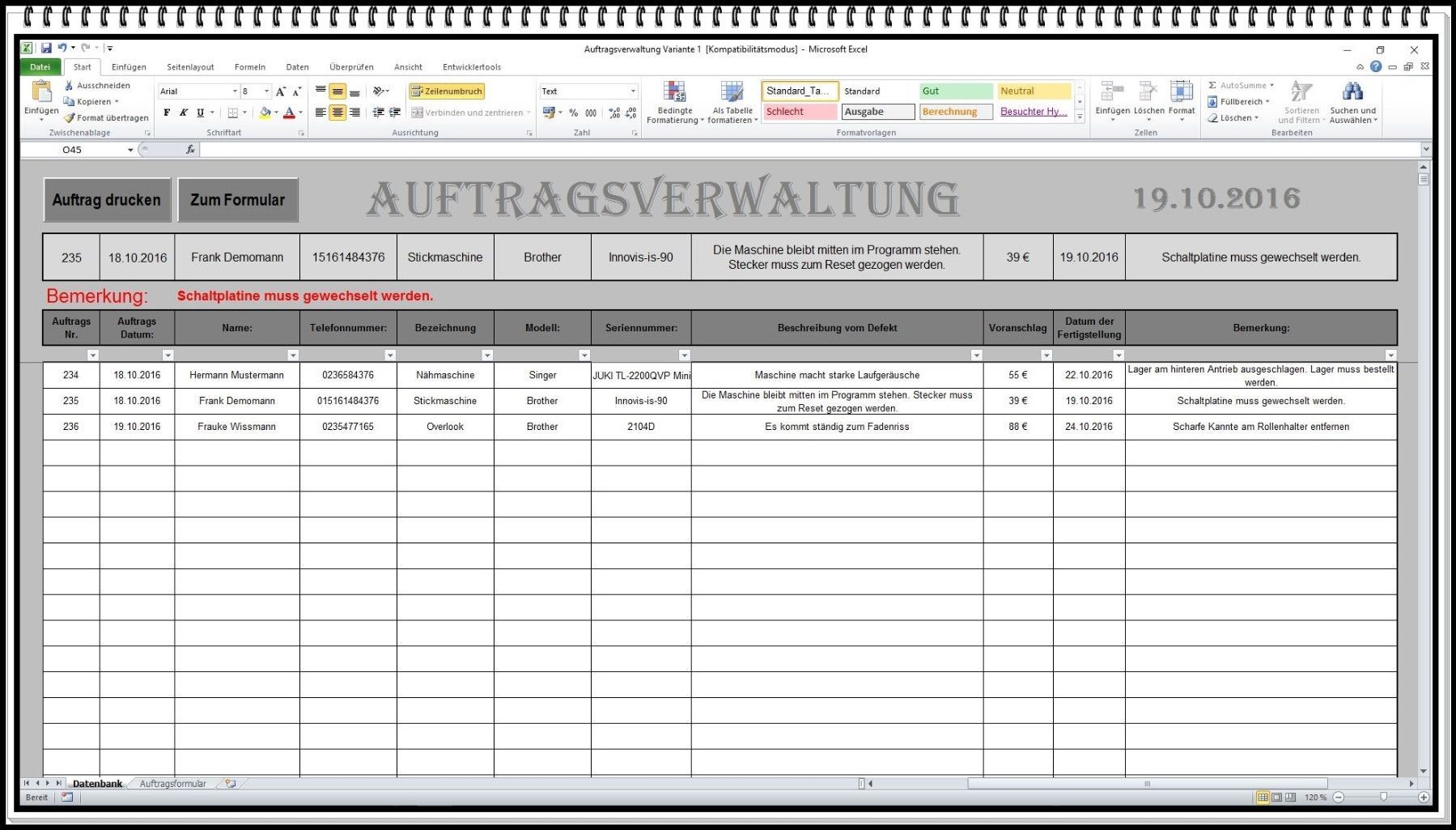Click the Auftrag drucken button
1456x830 pixels.
(107, 200)
